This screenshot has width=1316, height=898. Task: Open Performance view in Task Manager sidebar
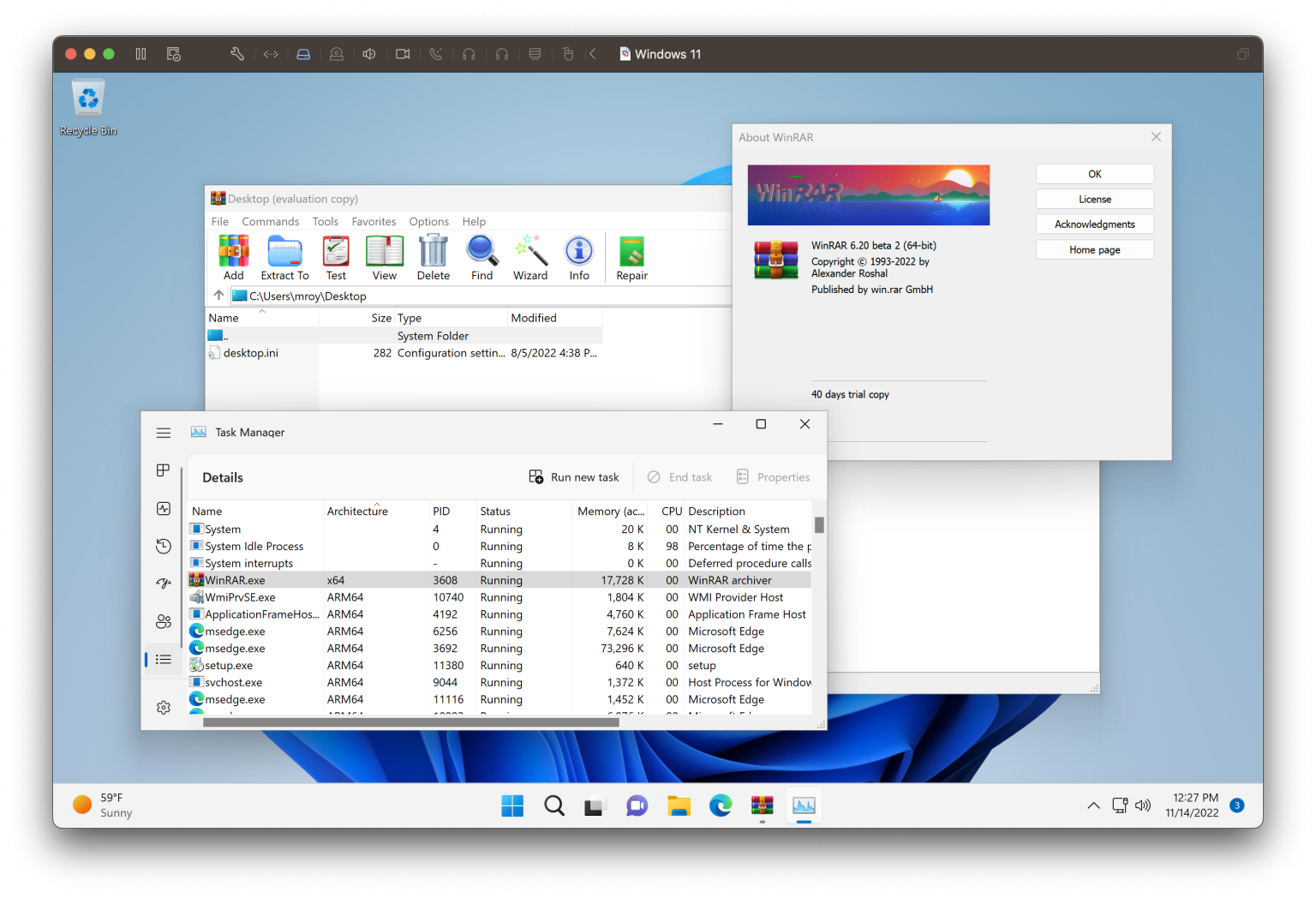tap(163, 508)
